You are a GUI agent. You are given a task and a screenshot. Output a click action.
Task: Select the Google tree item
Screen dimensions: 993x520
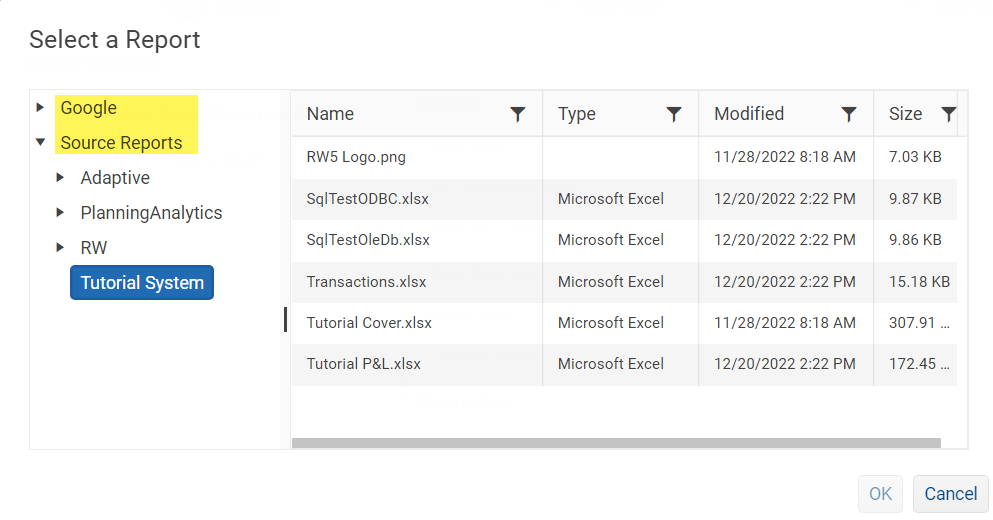(x=88, y=108)
